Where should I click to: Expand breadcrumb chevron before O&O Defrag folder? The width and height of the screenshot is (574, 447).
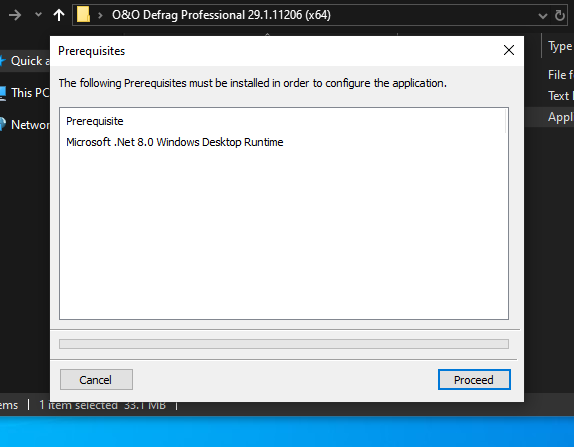(x=100, y=15)
